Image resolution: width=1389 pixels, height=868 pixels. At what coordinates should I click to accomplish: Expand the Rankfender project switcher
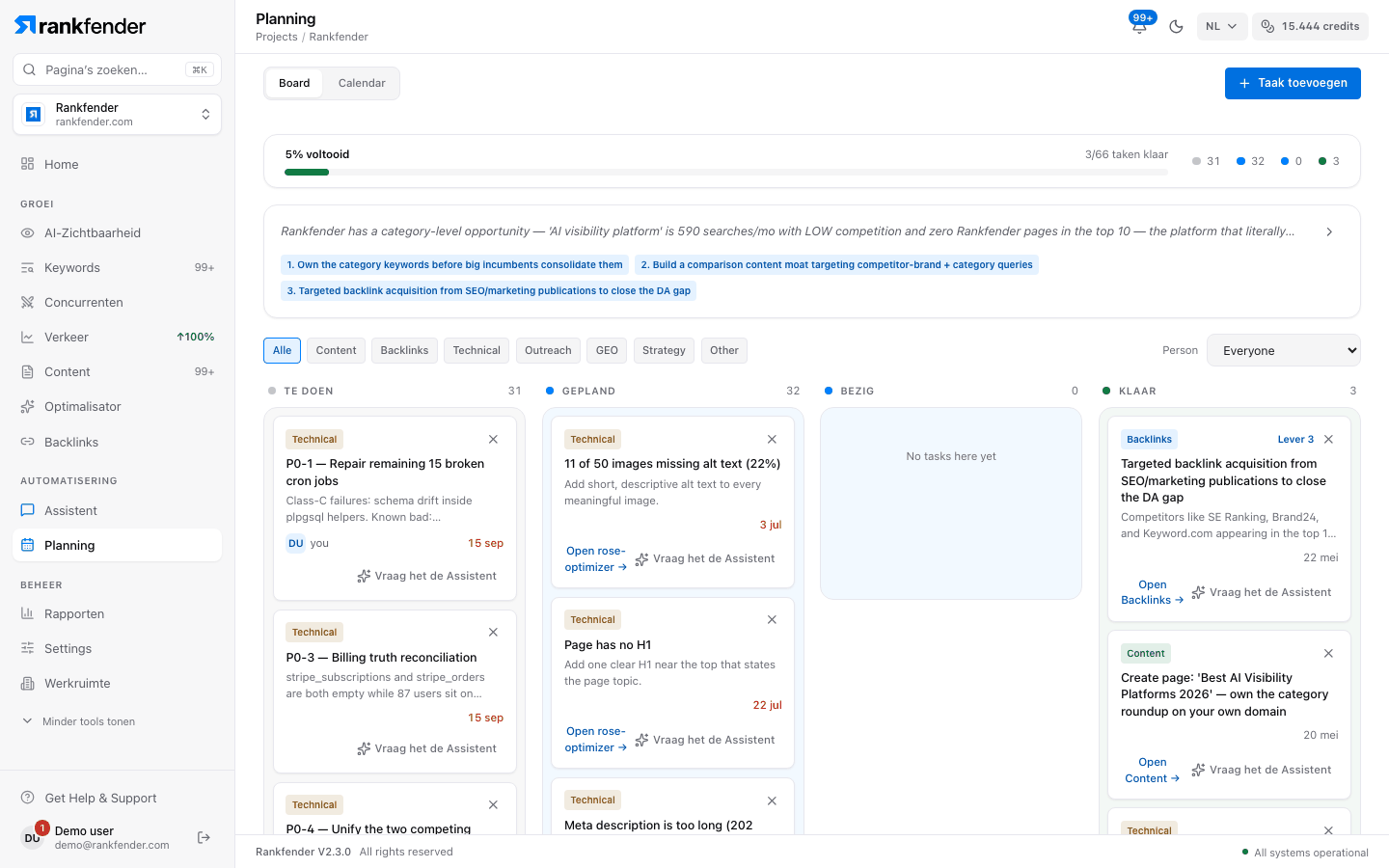(x=118, y=115)
